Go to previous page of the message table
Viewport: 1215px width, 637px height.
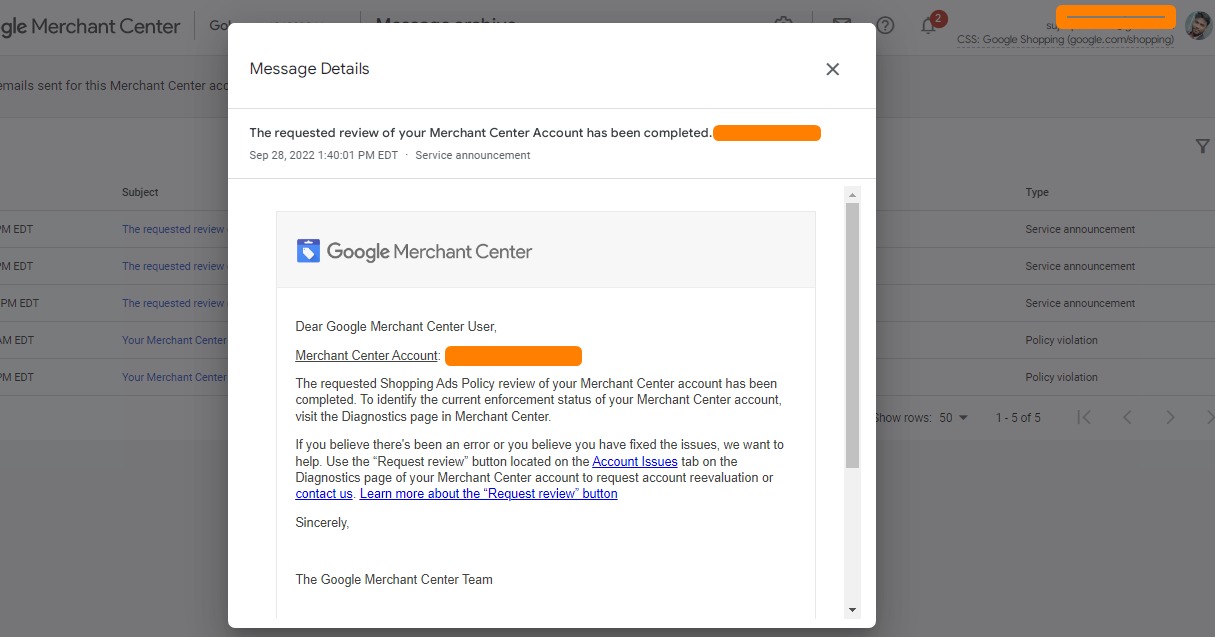tap(1127, 417)
